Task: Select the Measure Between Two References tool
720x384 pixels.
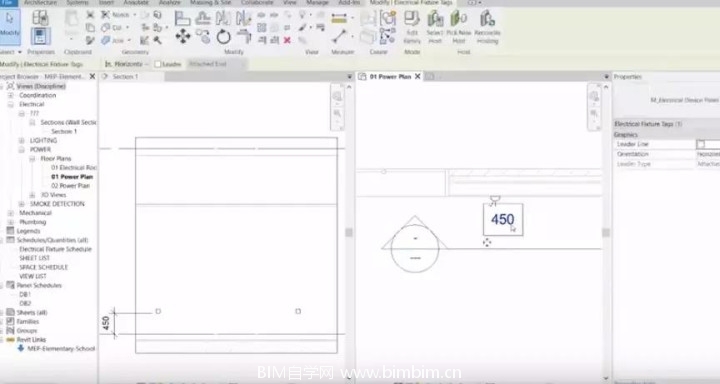Action: pyautogui.click(x=339, y=36)
